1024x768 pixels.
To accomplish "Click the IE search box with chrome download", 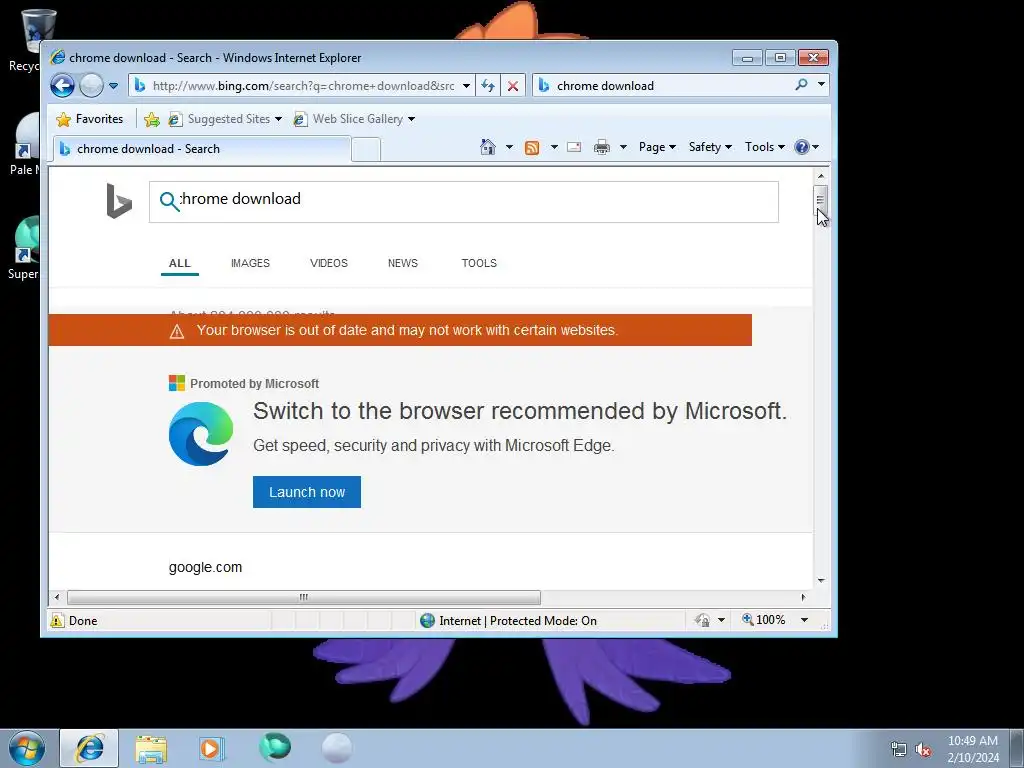I will click(x=663, y=86).
